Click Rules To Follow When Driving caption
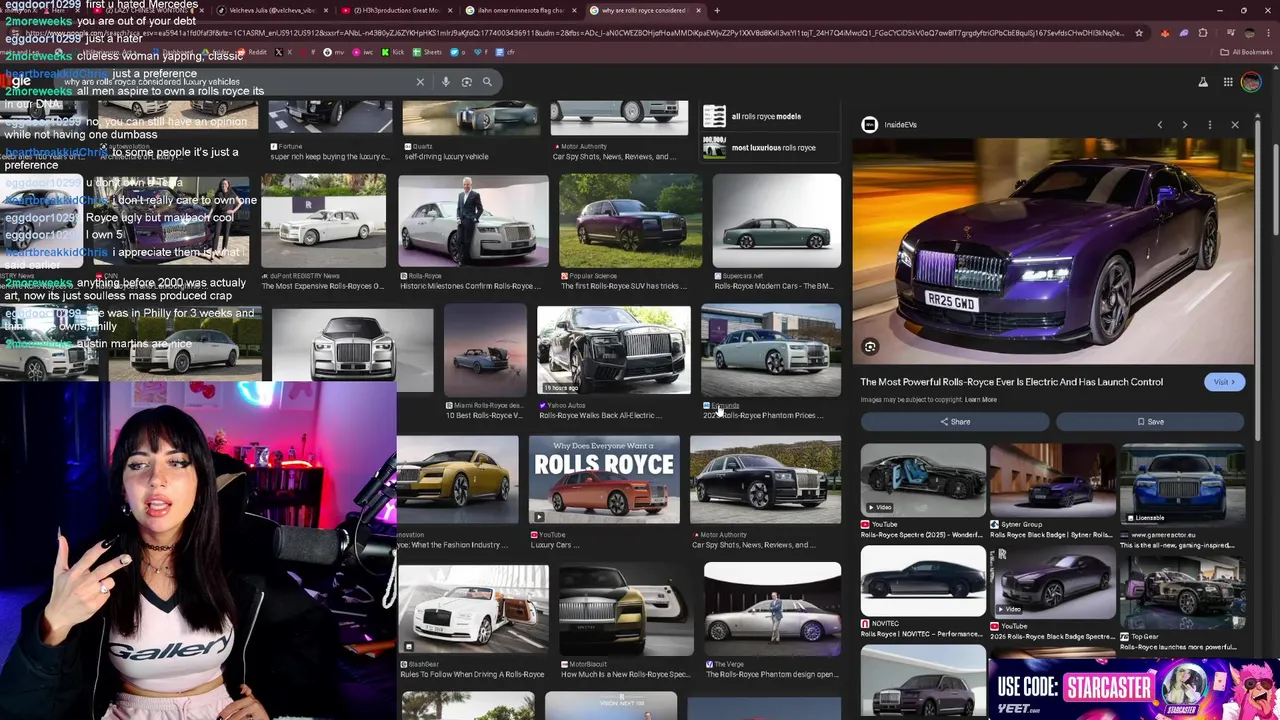The height and width of the screenshot is (720, 1280). coord(472,675)
